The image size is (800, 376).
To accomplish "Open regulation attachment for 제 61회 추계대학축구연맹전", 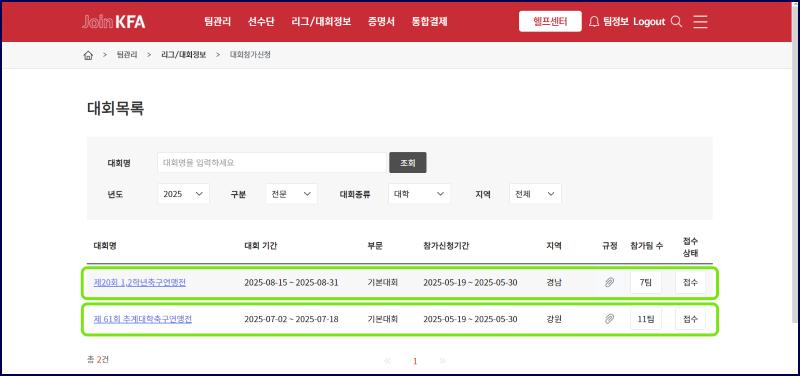I will point(609,319).
